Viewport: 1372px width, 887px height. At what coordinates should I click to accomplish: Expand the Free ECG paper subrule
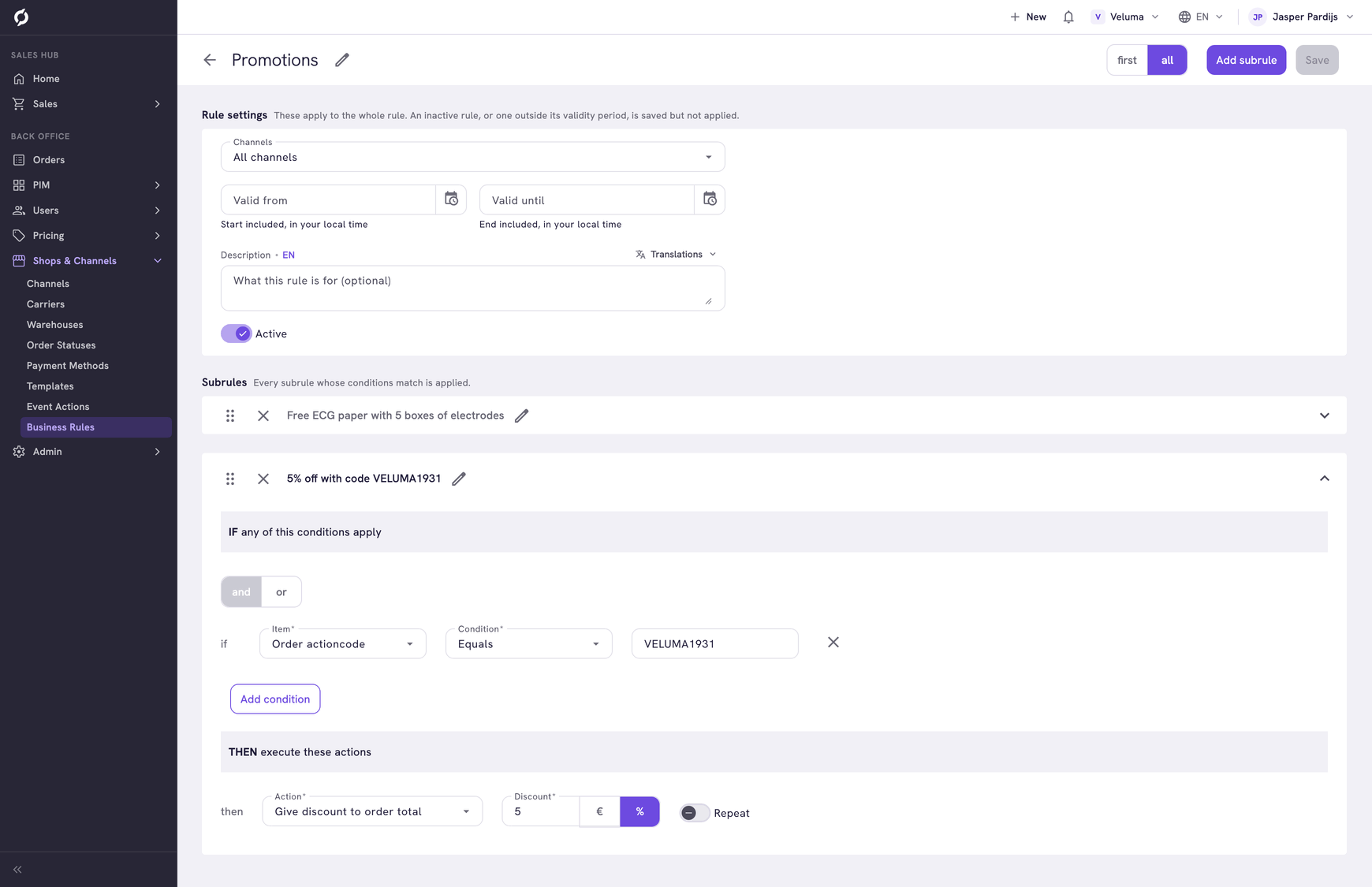click(x=1325, y=416)
